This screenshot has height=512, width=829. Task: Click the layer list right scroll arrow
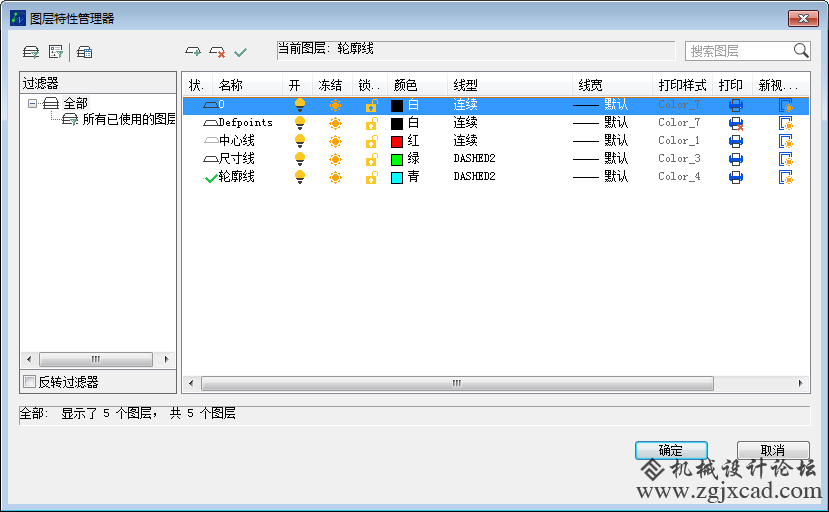click(x=800, y=383)
